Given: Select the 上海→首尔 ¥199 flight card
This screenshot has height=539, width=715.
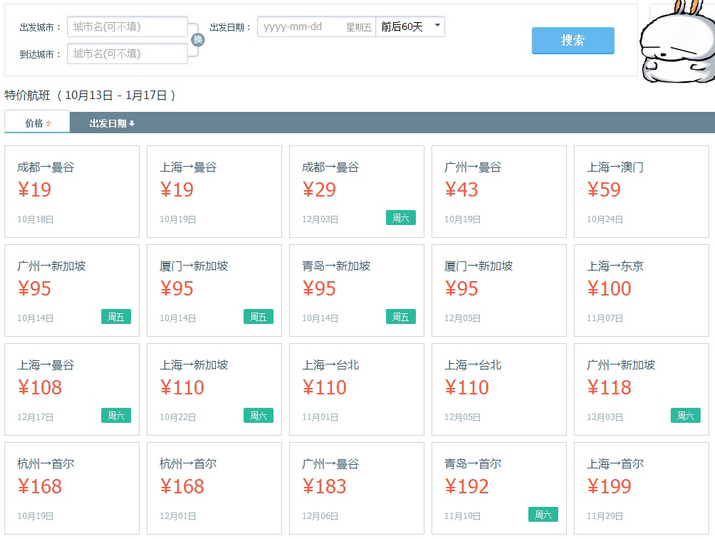Looking at the screenshot, I should pyautogui.click(x=640, y=488).
